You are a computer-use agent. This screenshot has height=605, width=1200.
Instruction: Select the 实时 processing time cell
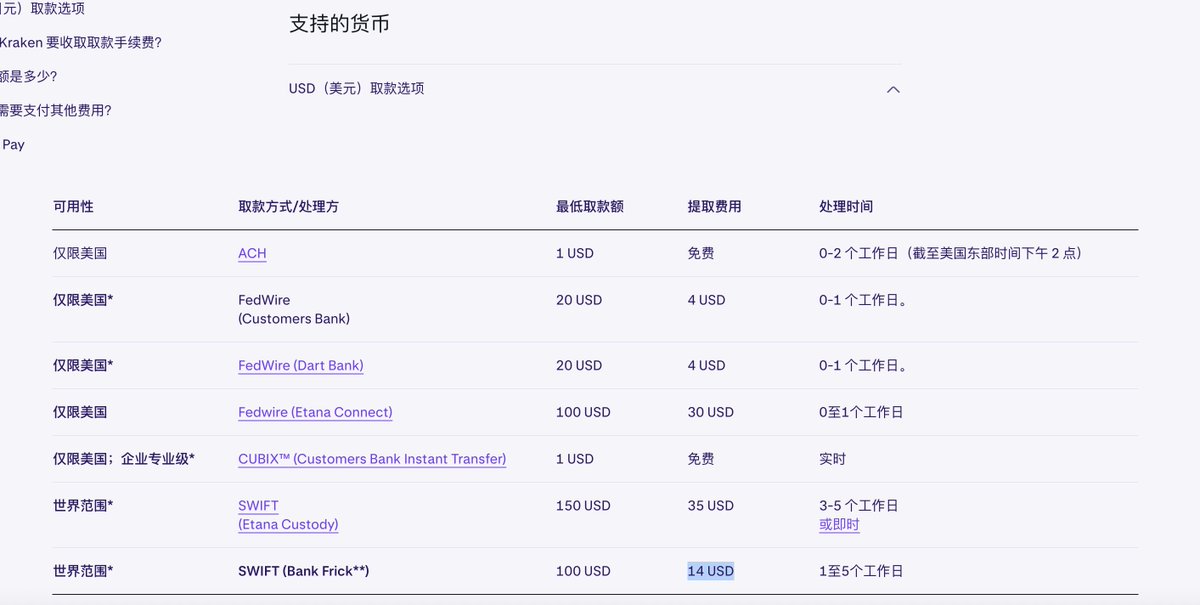832,459
